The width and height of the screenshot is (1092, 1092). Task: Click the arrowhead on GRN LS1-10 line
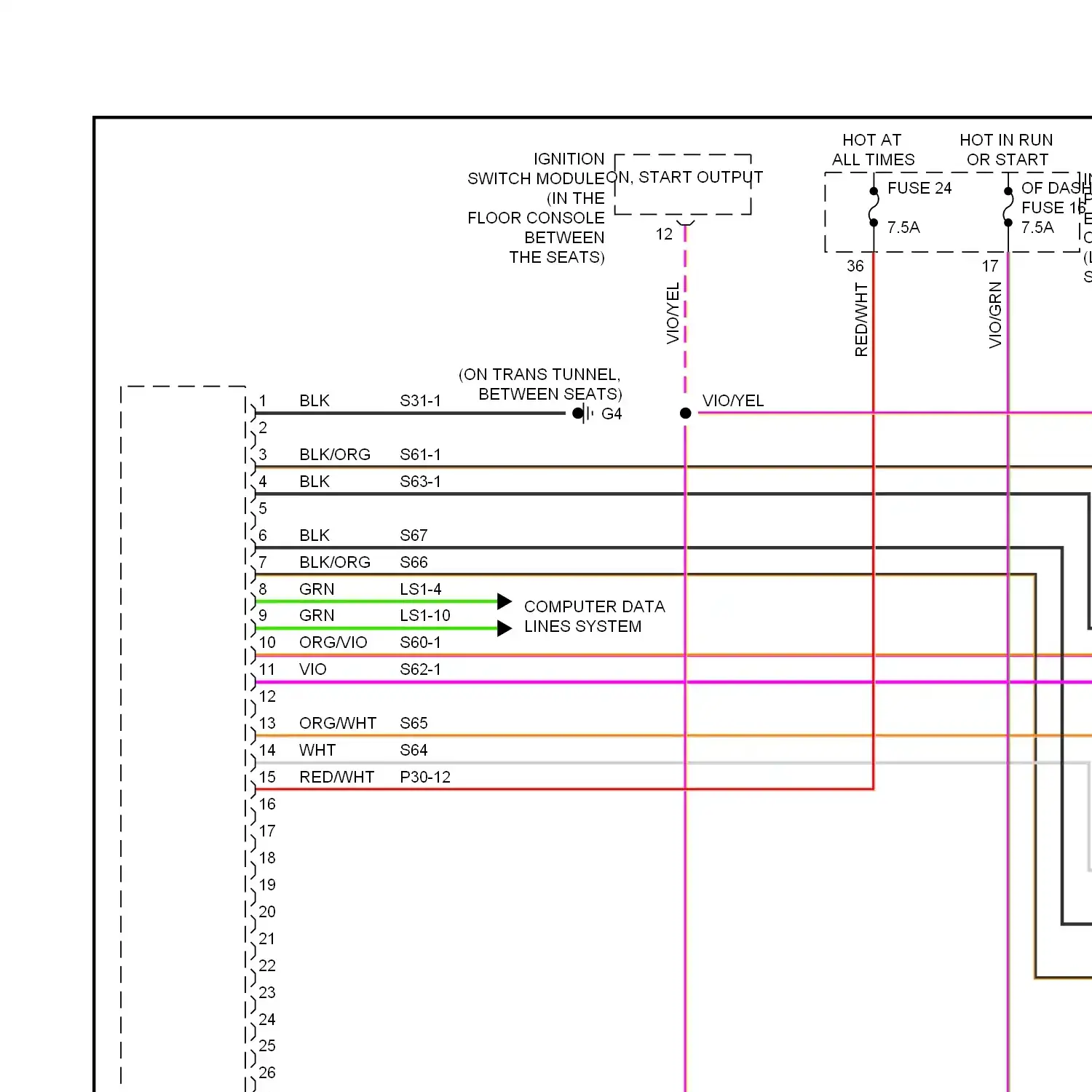point(505,628)
